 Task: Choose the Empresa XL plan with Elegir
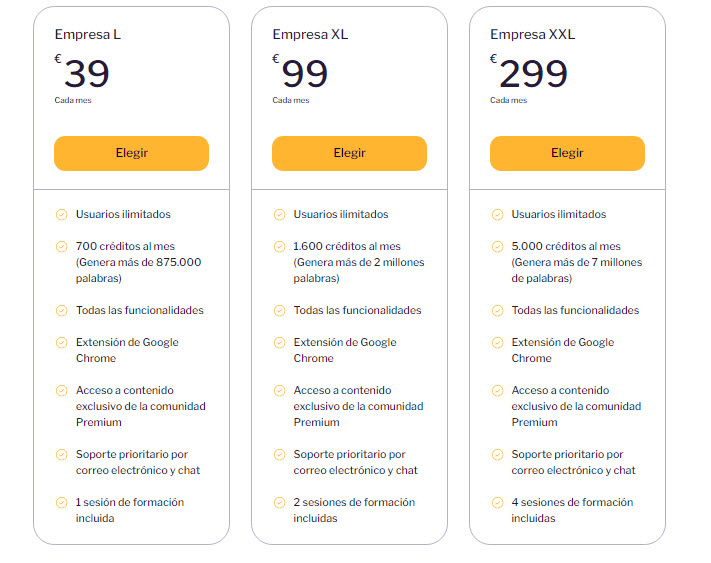[x=349, y=153]
